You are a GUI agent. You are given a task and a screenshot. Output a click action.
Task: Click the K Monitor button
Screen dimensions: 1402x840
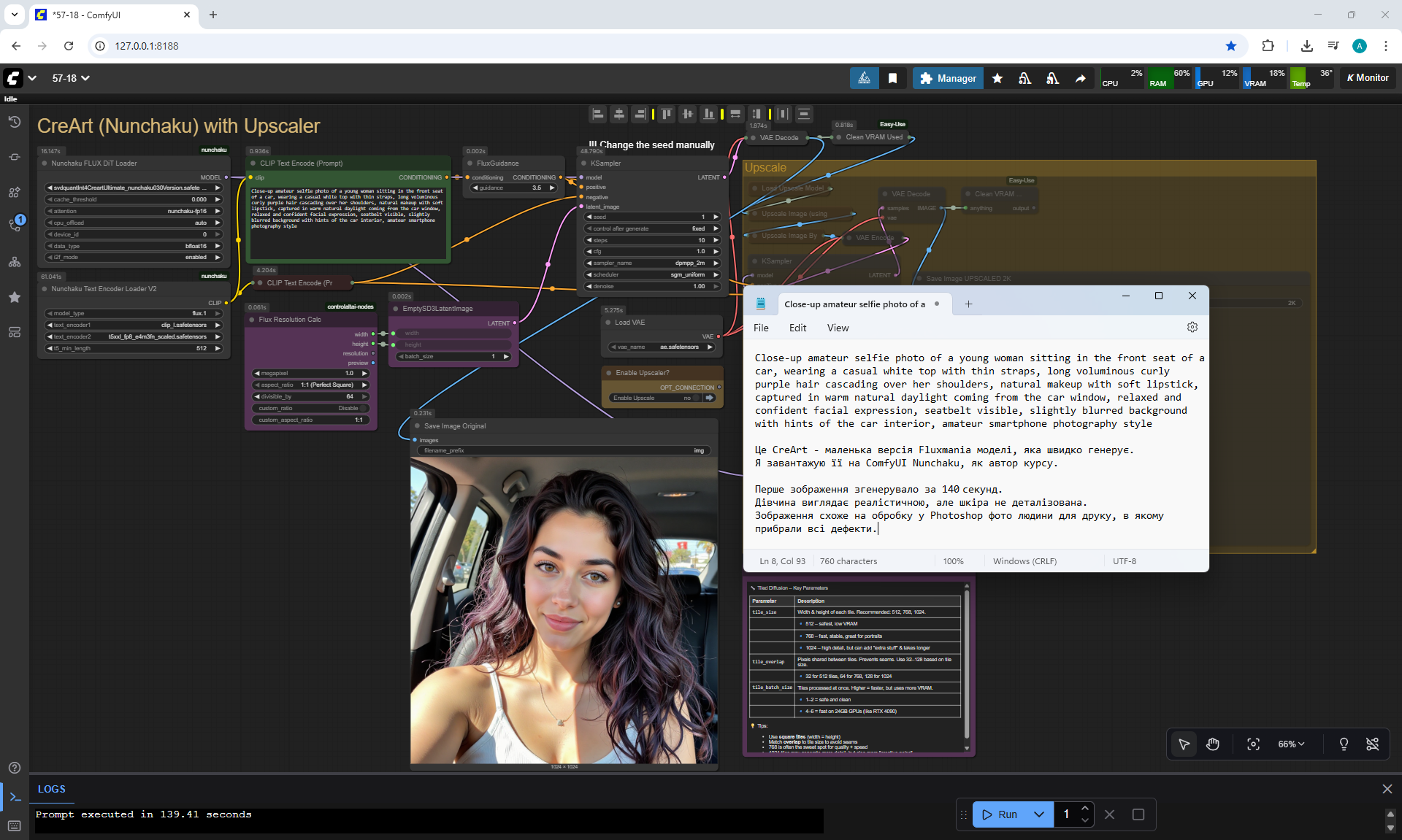pos(1368,78)
